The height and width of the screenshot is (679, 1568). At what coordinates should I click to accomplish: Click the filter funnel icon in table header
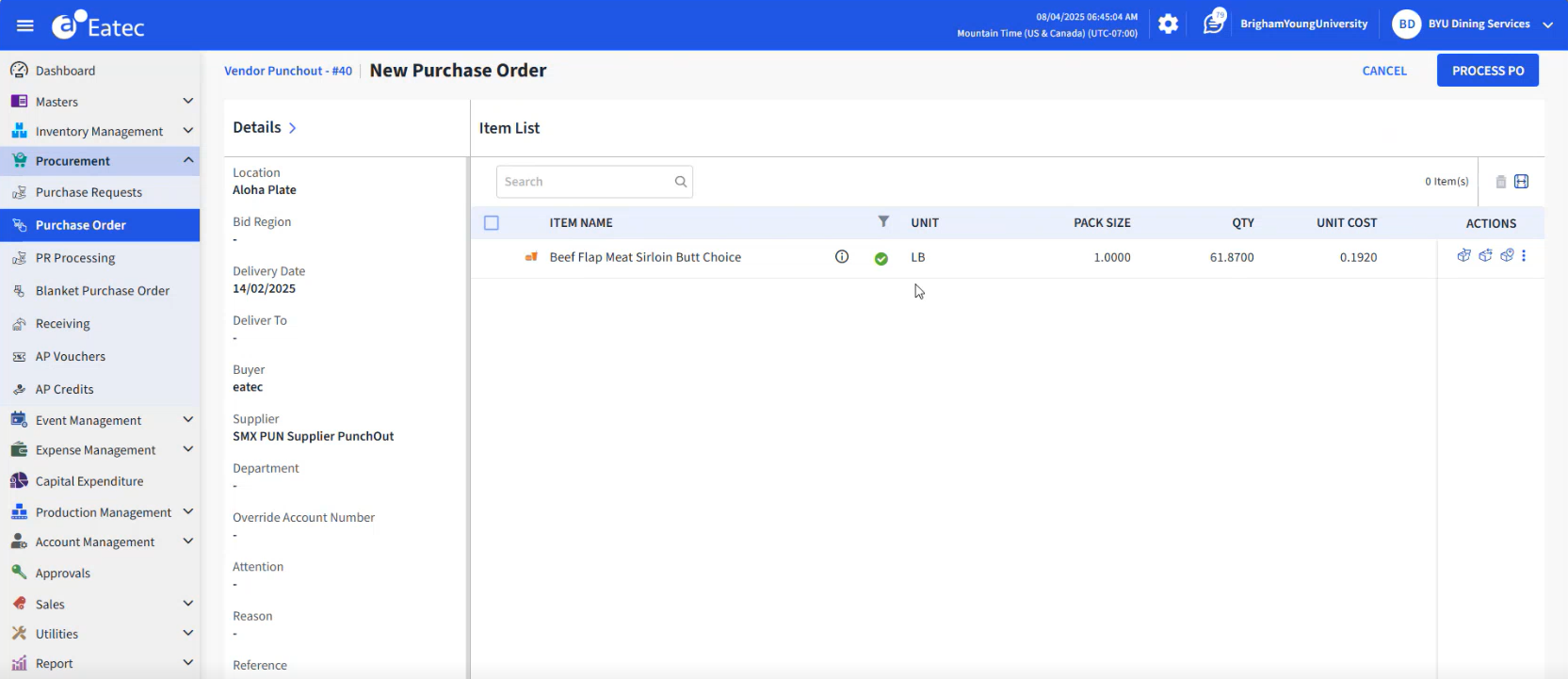[883, 222]
